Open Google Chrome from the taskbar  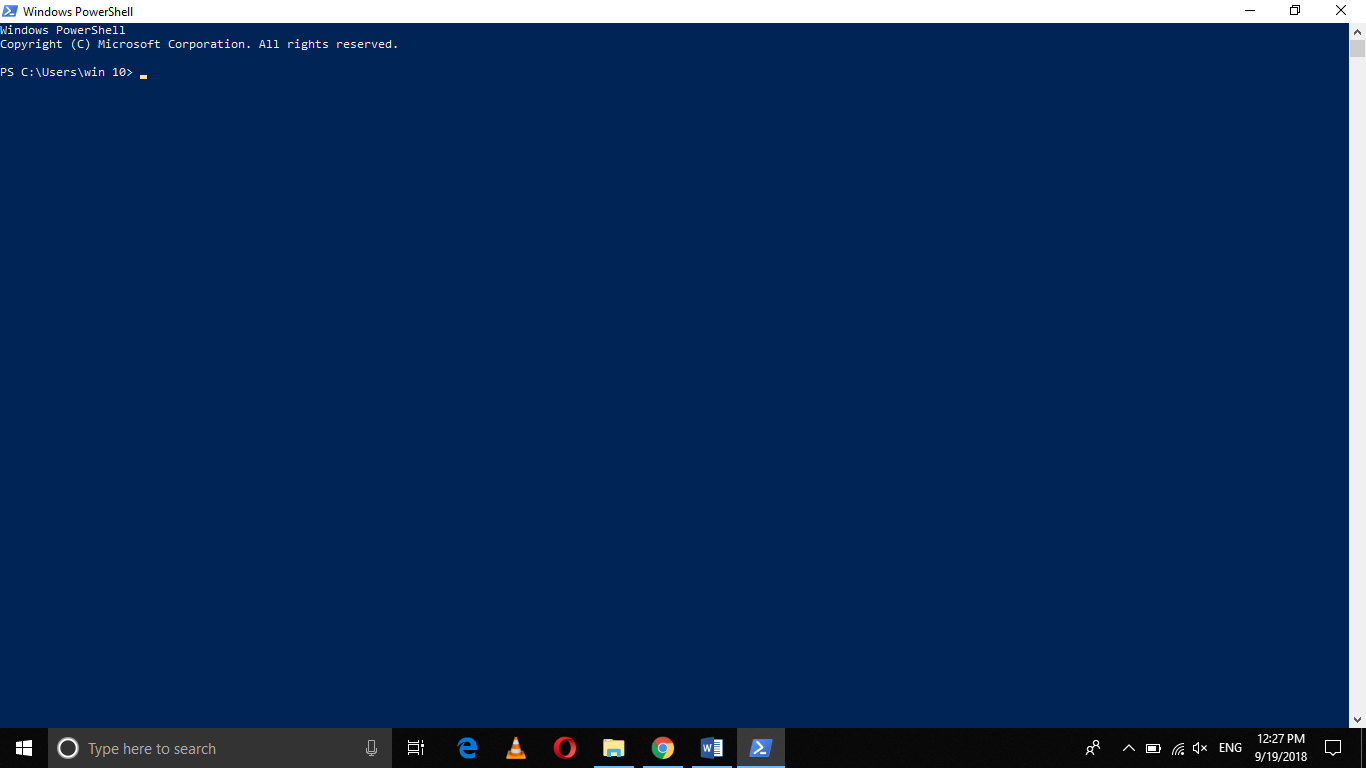pyautogui.click(x=662, y=747)
